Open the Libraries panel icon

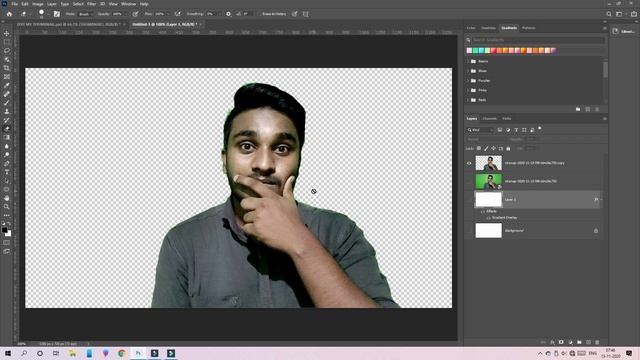coord(615,31)
